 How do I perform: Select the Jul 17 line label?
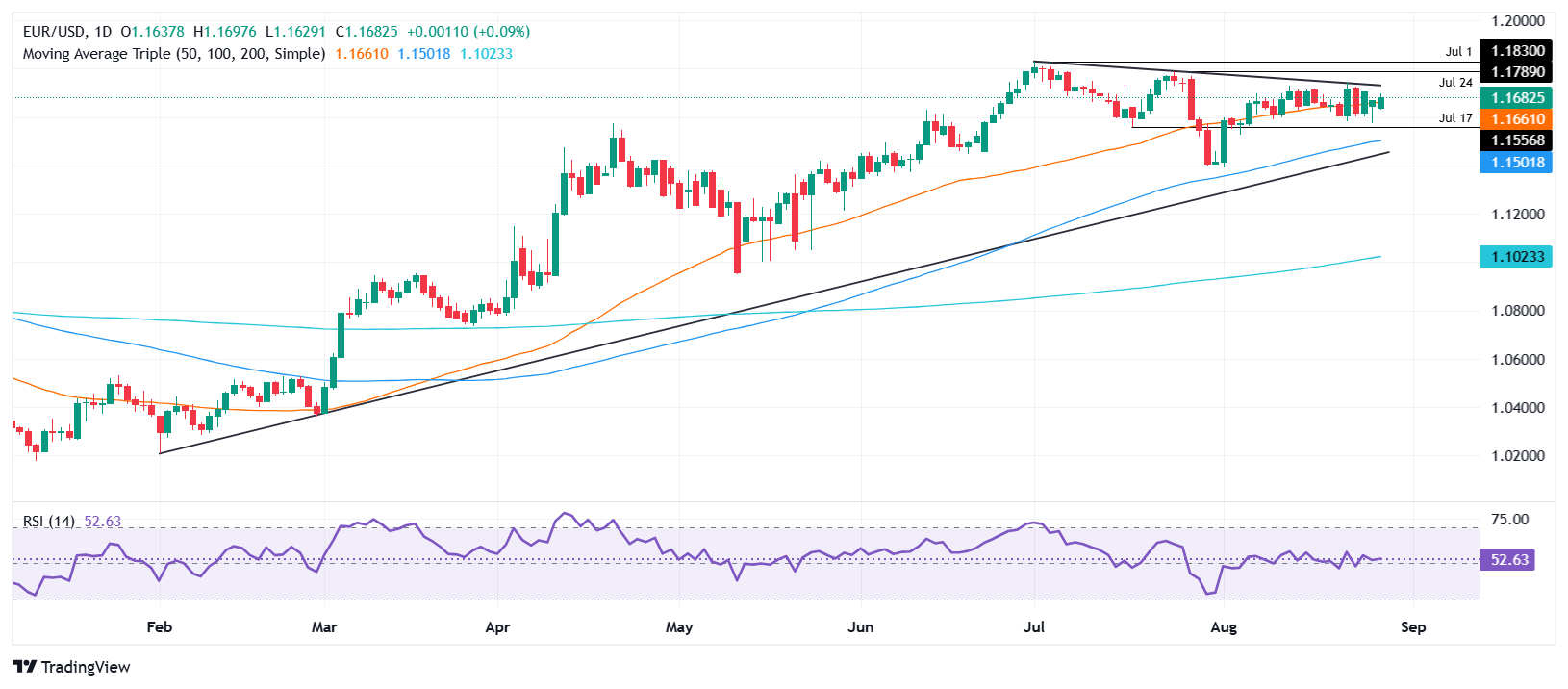pos(1455,118)
